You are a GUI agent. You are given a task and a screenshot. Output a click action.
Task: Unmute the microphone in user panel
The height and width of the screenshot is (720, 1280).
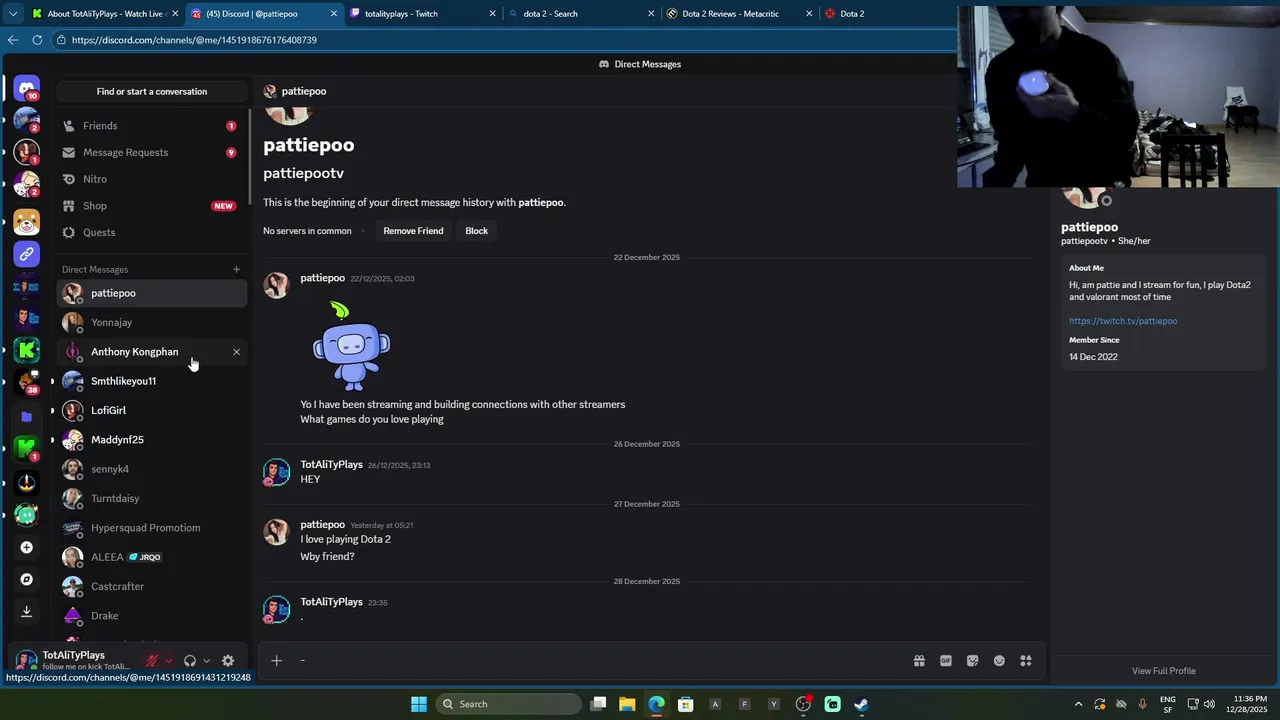(152, 660)
